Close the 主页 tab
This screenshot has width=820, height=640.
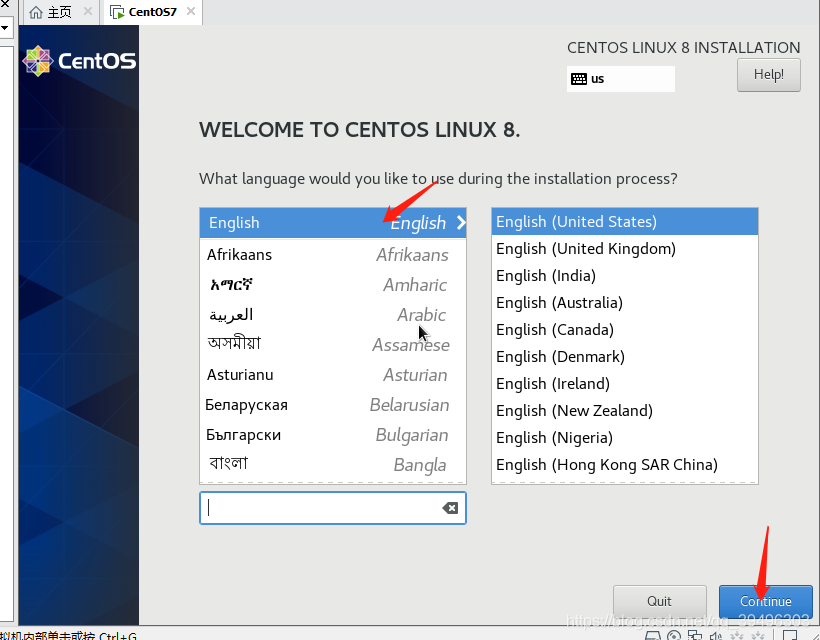point(88,11)
